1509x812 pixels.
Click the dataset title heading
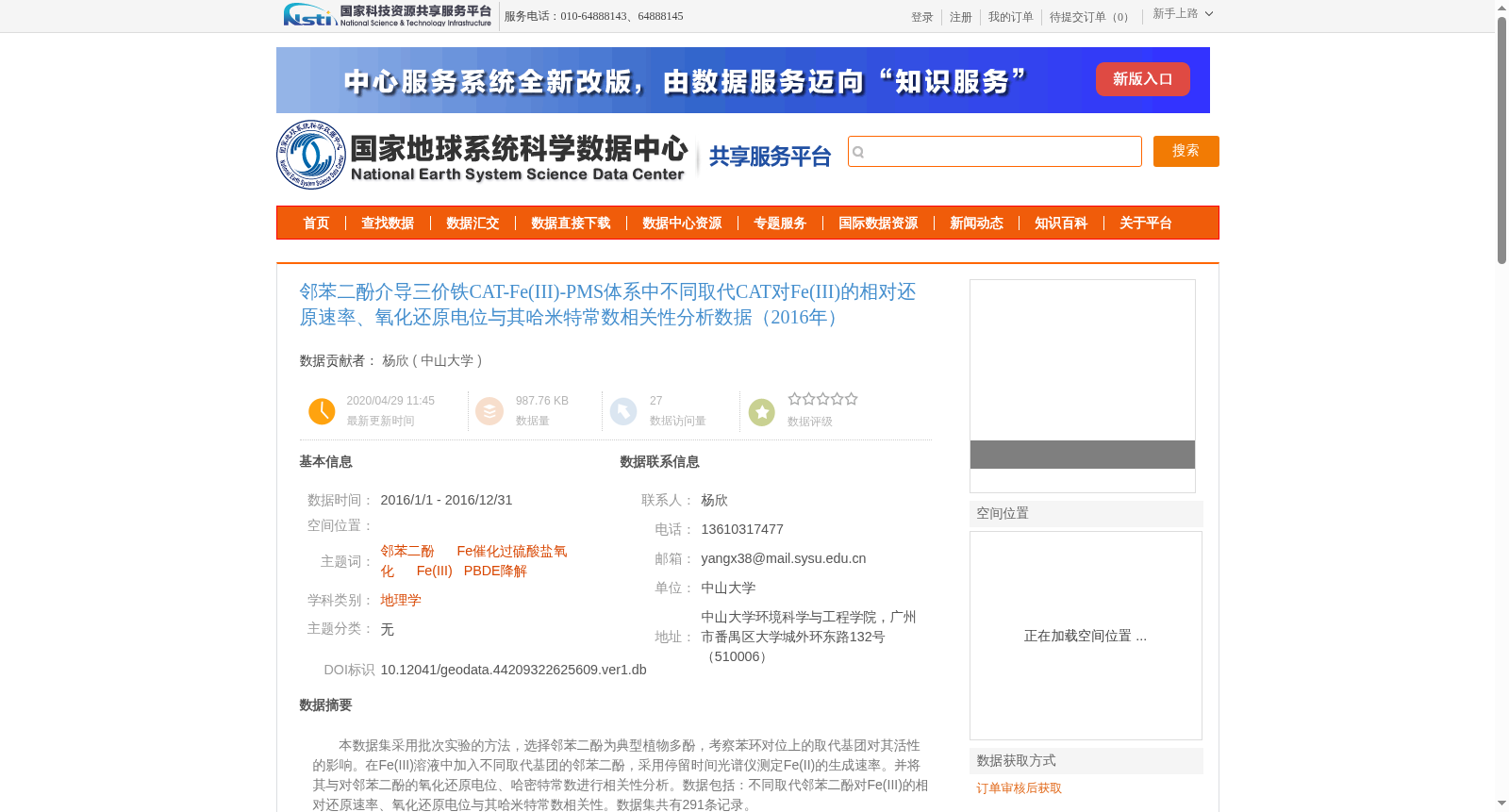(x=608, y=305)
